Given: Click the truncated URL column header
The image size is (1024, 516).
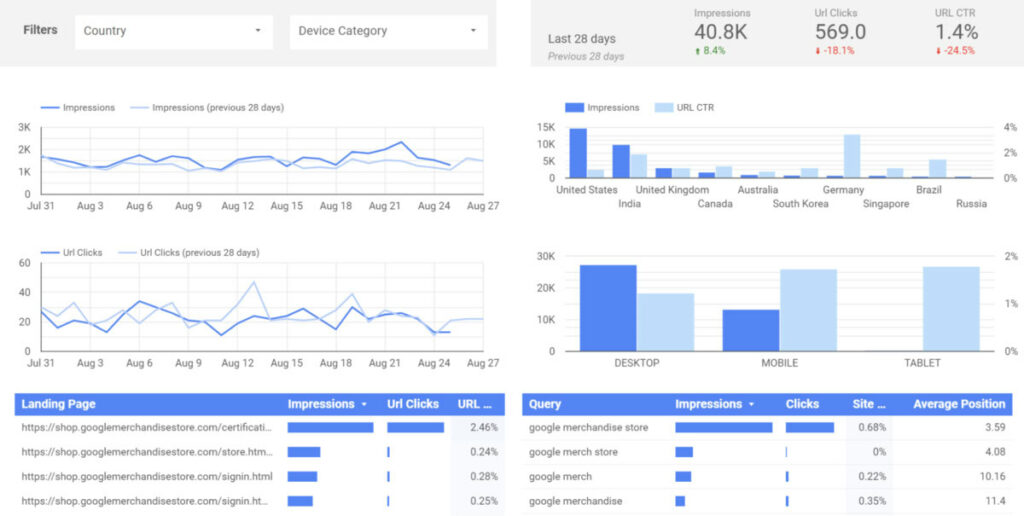Looking at the screenshot, I should pos(475,404).
